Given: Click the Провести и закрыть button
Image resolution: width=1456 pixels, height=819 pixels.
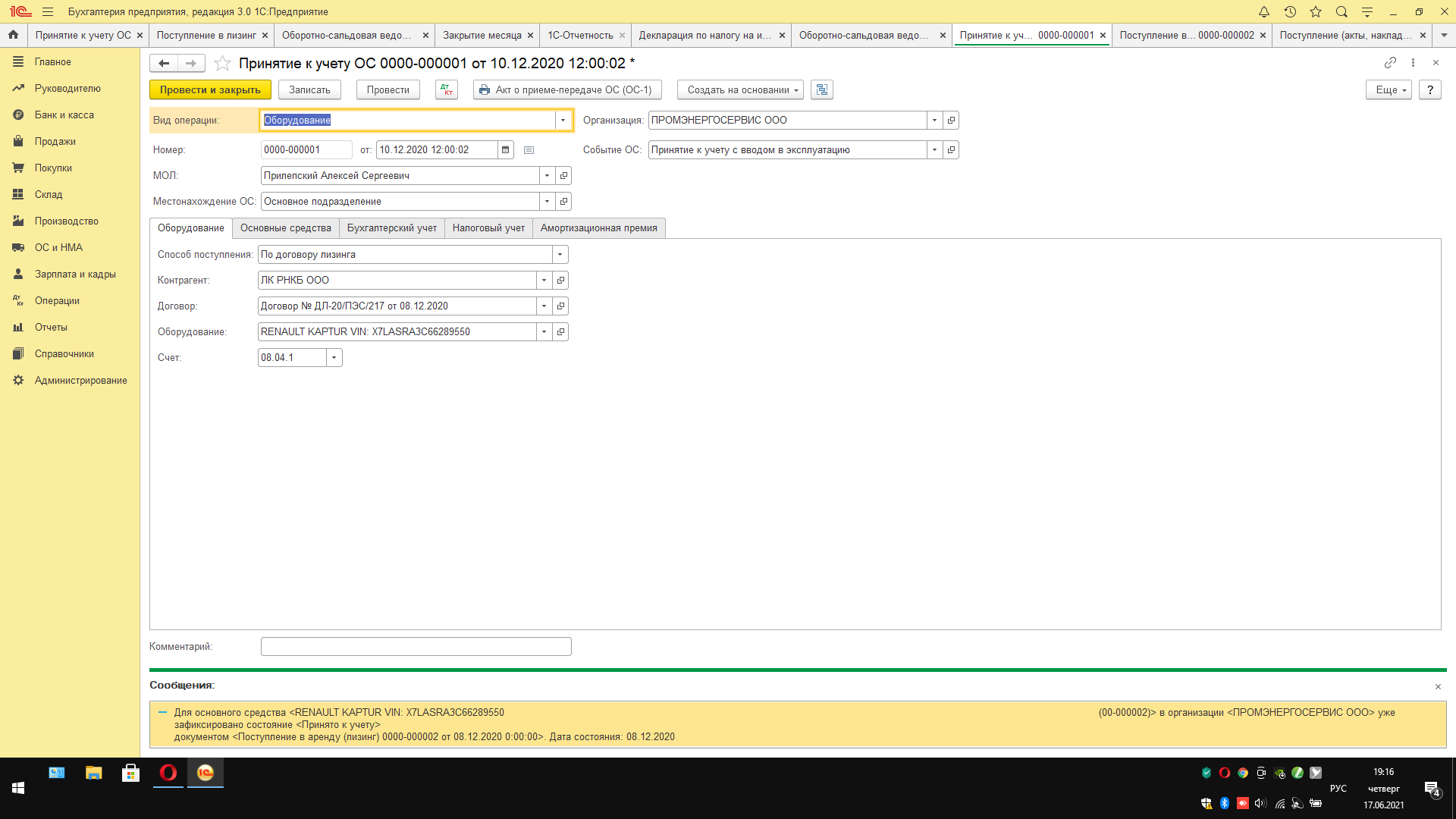Looking at the screenshot, I should [210, 89].
